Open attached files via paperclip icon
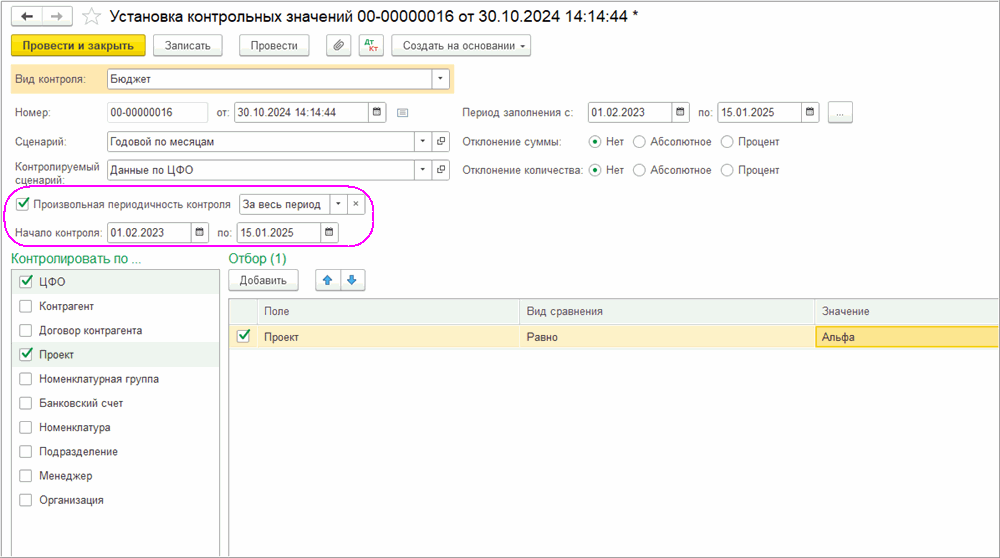This screenshot has height=558, width=1000. pos(339,46)
